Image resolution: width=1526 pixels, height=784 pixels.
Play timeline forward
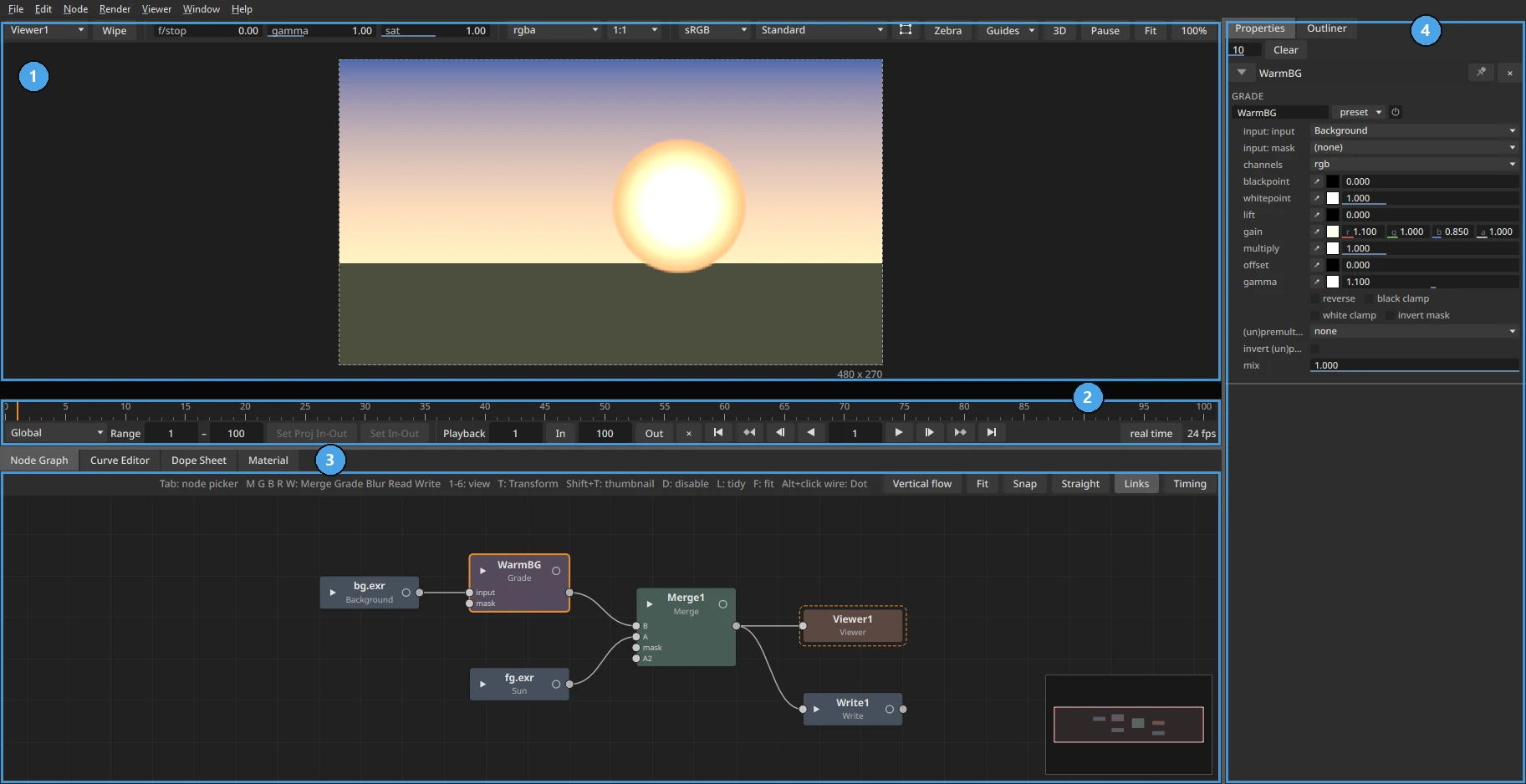(899, 433)
